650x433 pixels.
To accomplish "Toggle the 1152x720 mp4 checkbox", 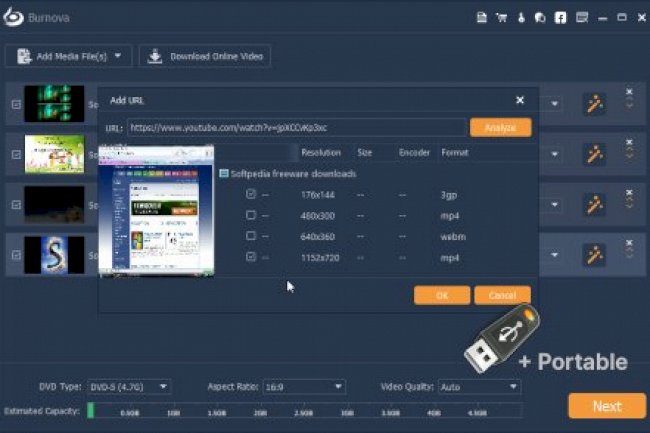I will (251, 257).
